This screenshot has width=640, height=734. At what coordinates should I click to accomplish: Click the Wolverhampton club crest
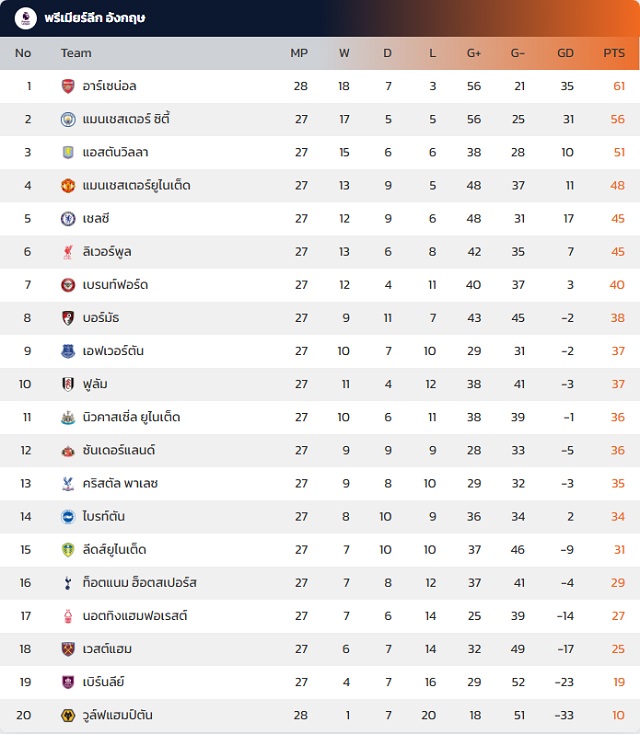point(68,715)
